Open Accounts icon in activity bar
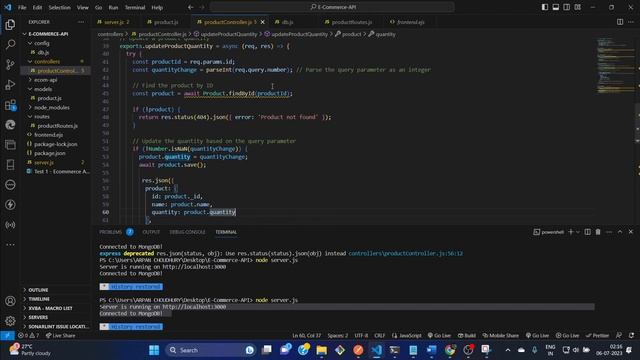The height and width of the screenshot is (360, 640). 10,301
